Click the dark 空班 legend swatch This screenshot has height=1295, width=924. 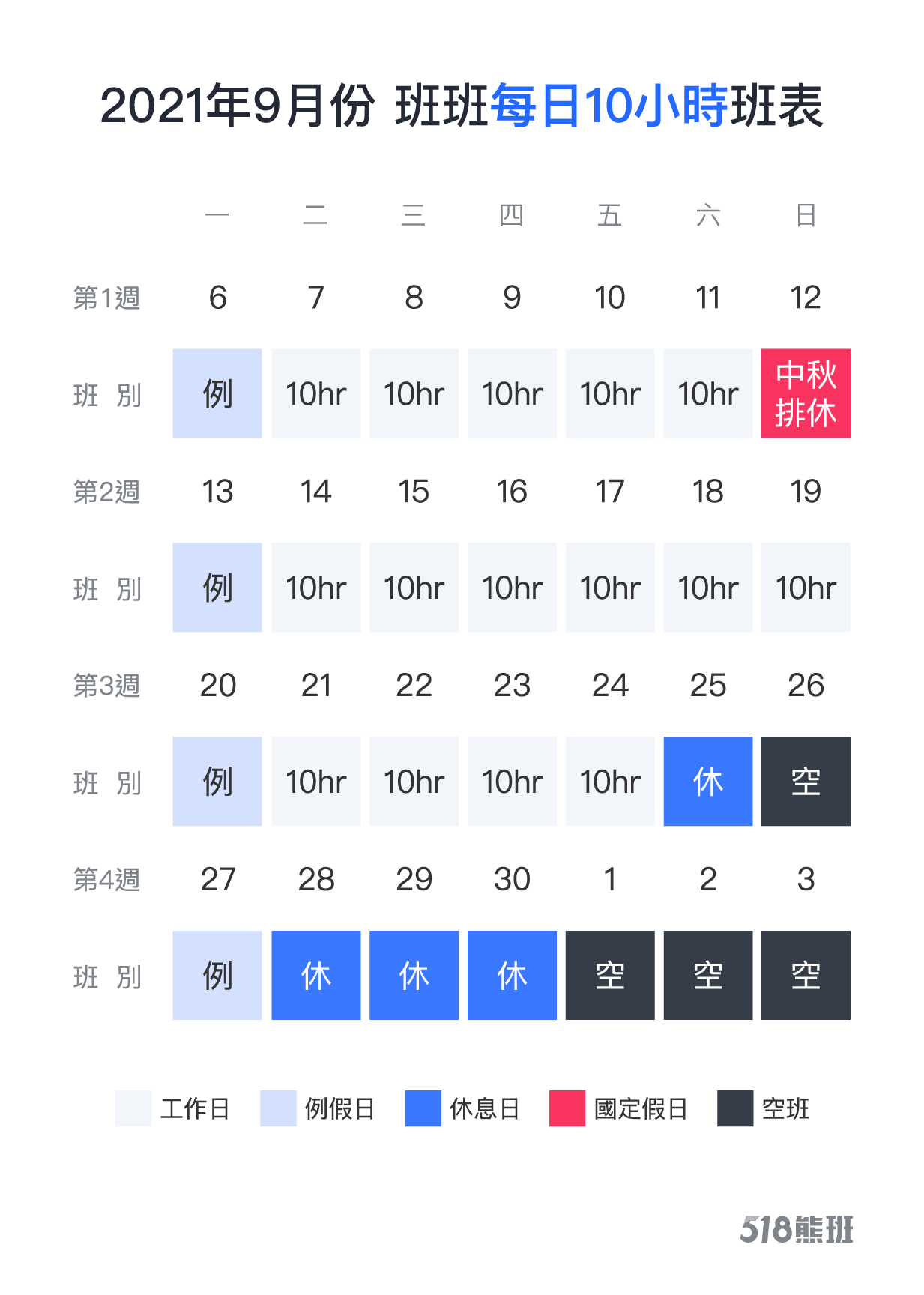point(735,1108)
